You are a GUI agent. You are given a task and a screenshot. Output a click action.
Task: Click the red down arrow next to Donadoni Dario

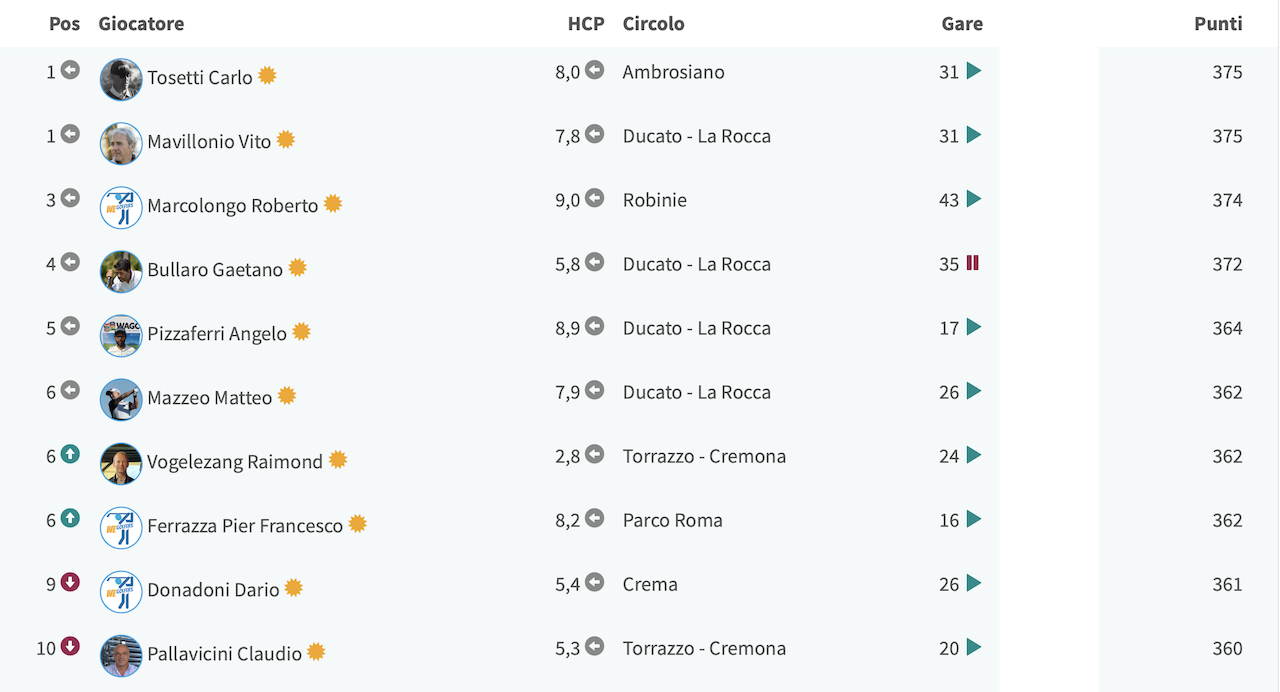[70, 582]
